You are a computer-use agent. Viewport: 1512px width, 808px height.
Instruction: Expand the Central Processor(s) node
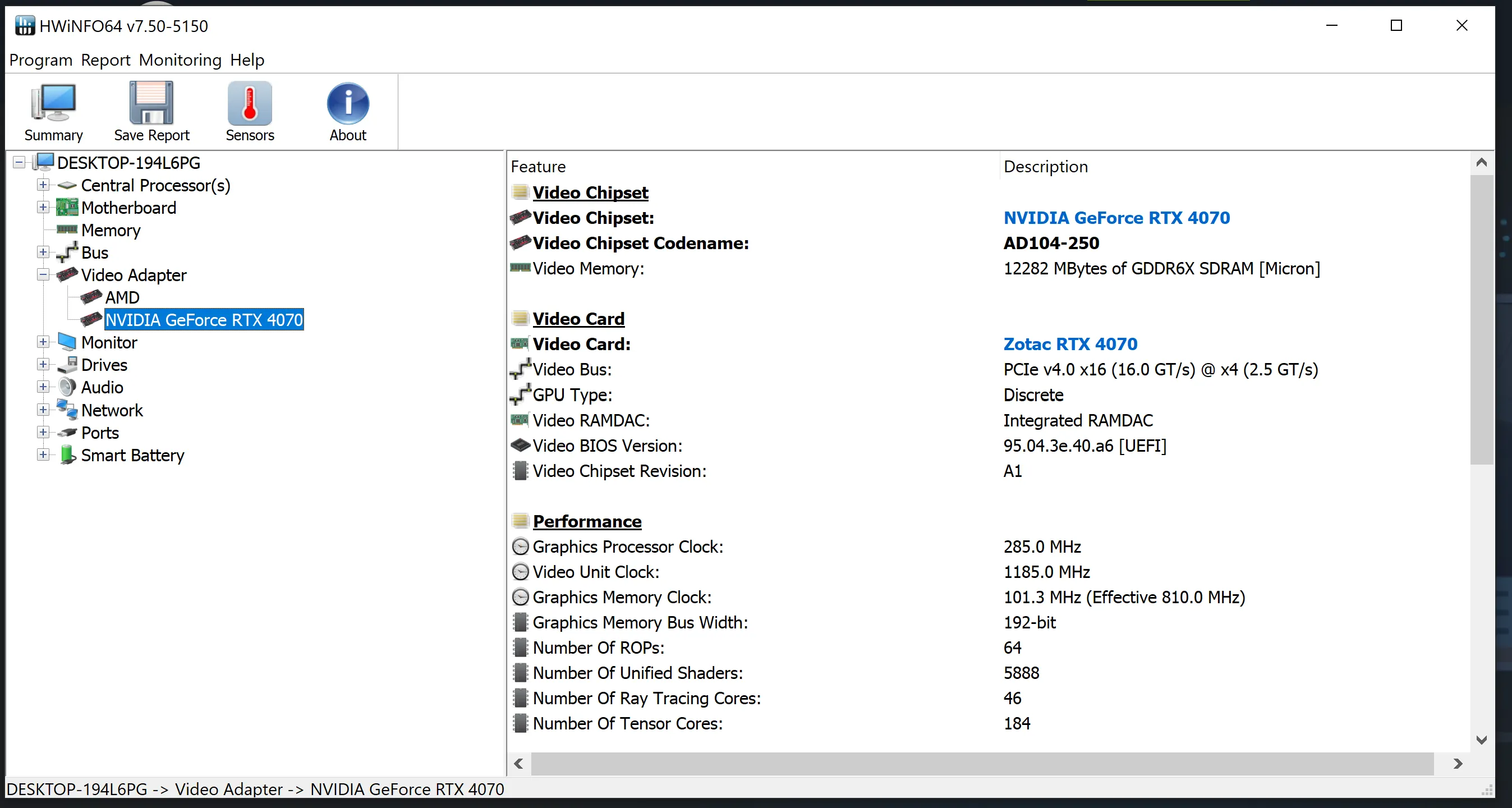coord(43,185)
